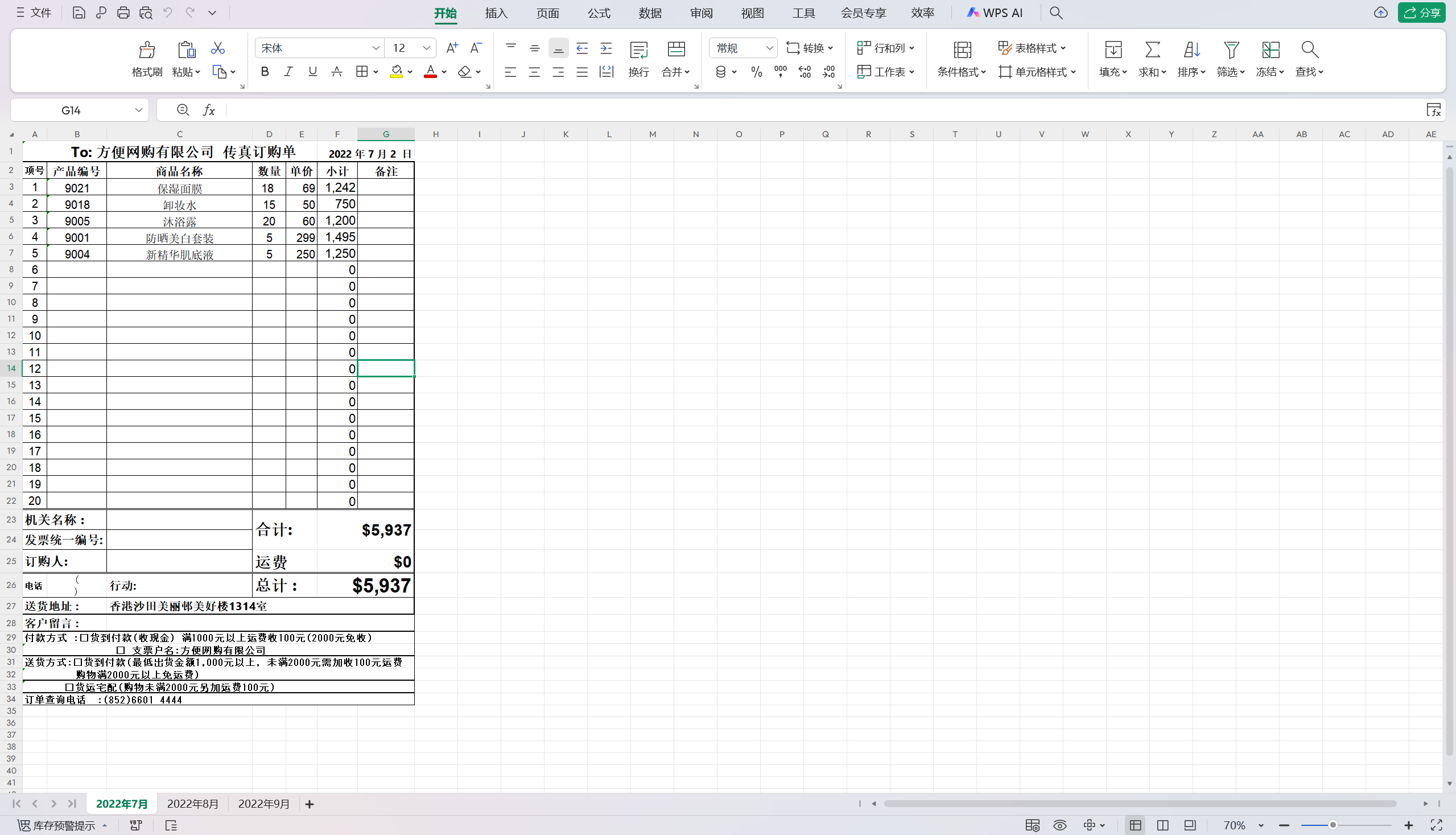Screen dimensions: 1456x835
Task: Open the font name dropdown showing 宋体
Action: click(376, 48)
